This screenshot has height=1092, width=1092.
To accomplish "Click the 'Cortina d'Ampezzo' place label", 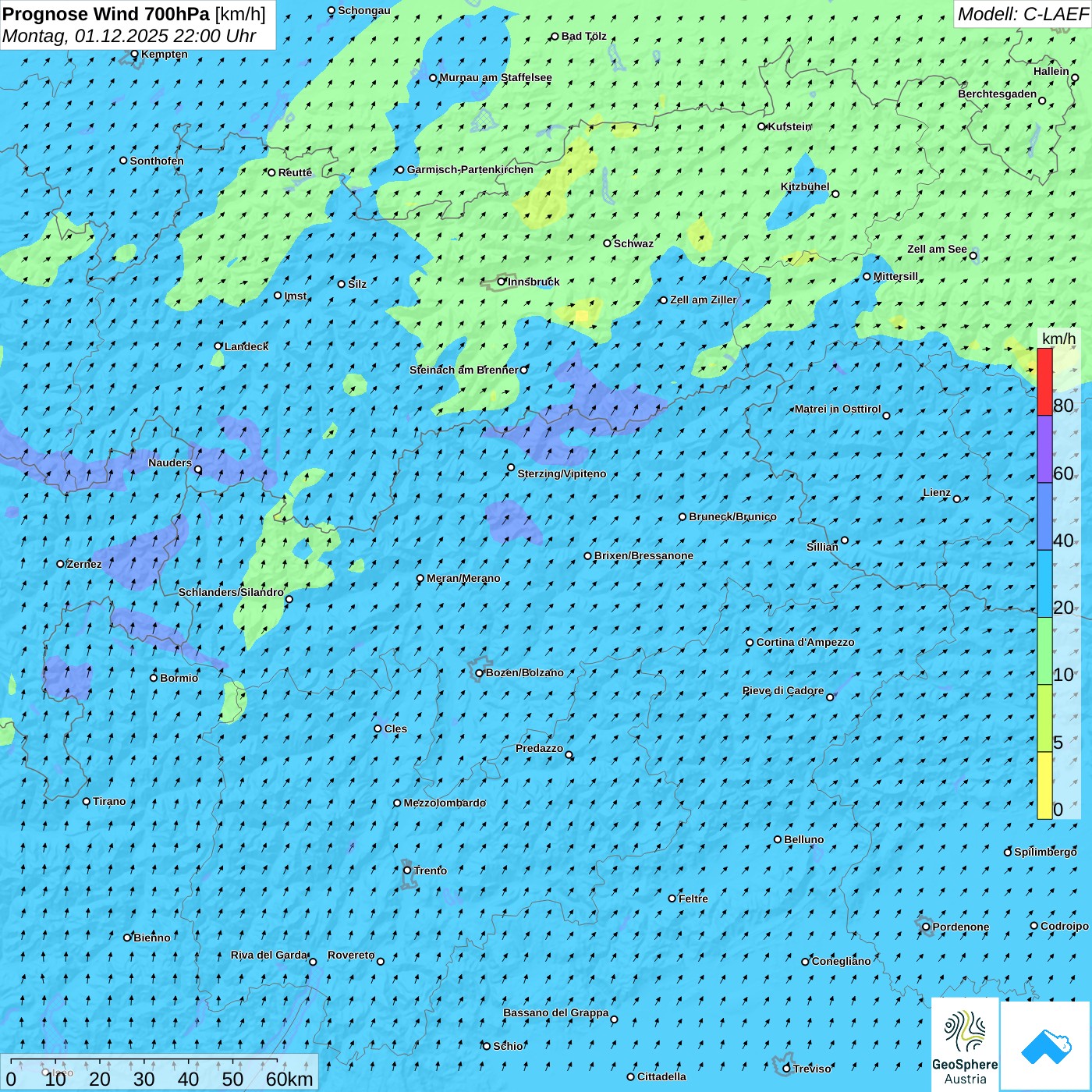I will click(x=805, y=643).
